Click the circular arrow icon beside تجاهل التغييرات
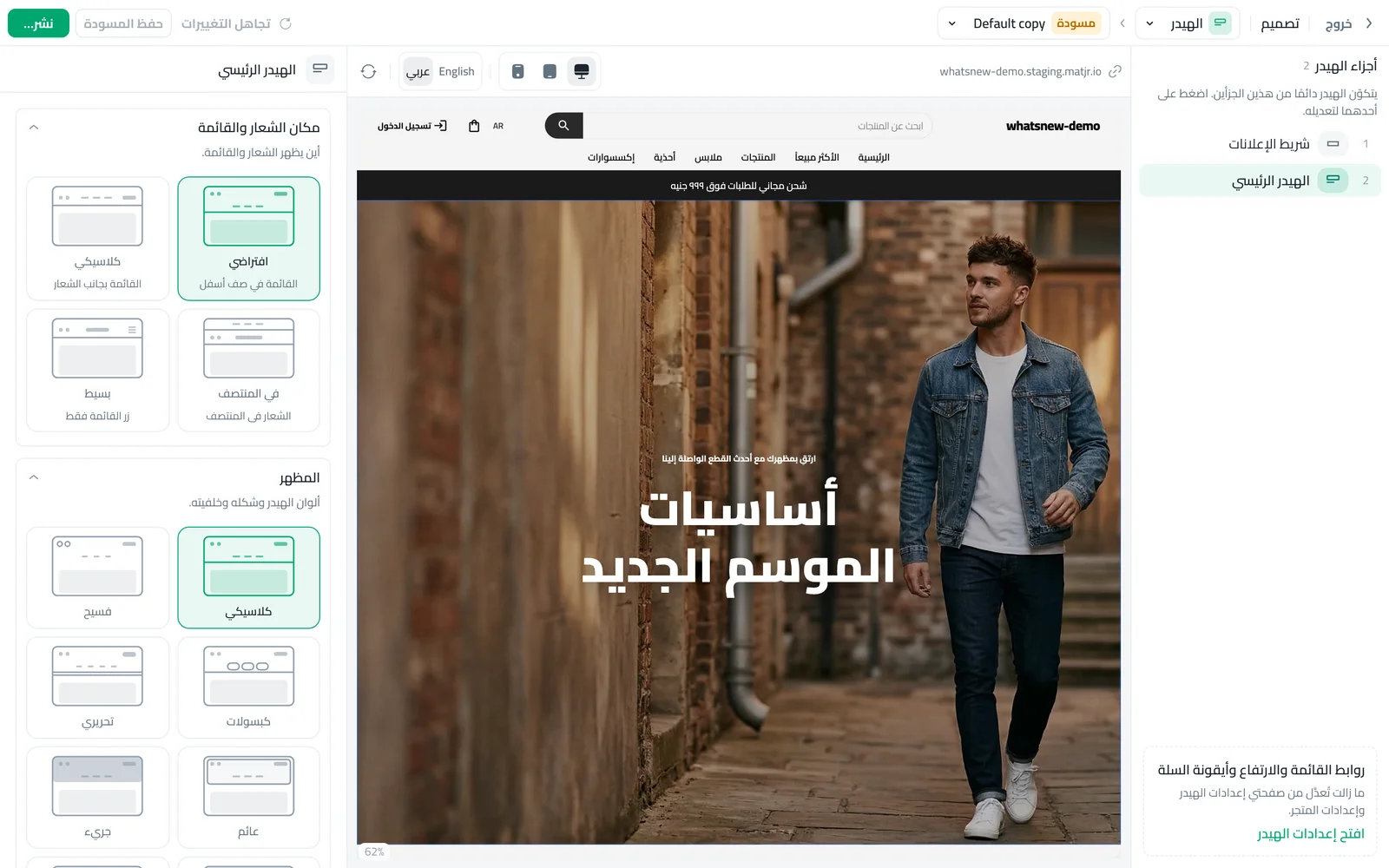 coord(286,23)
